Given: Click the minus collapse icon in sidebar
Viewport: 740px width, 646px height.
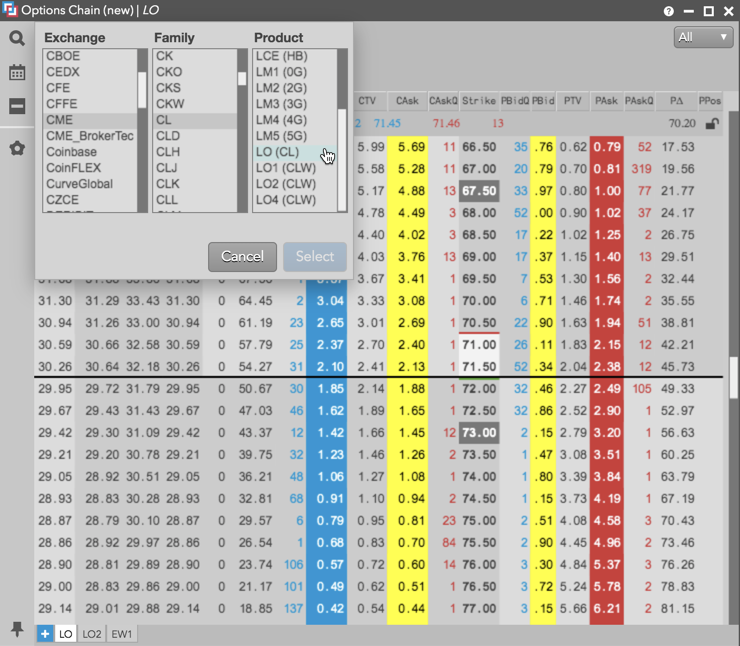Looking at the screenshot, I should coord(17,106).
